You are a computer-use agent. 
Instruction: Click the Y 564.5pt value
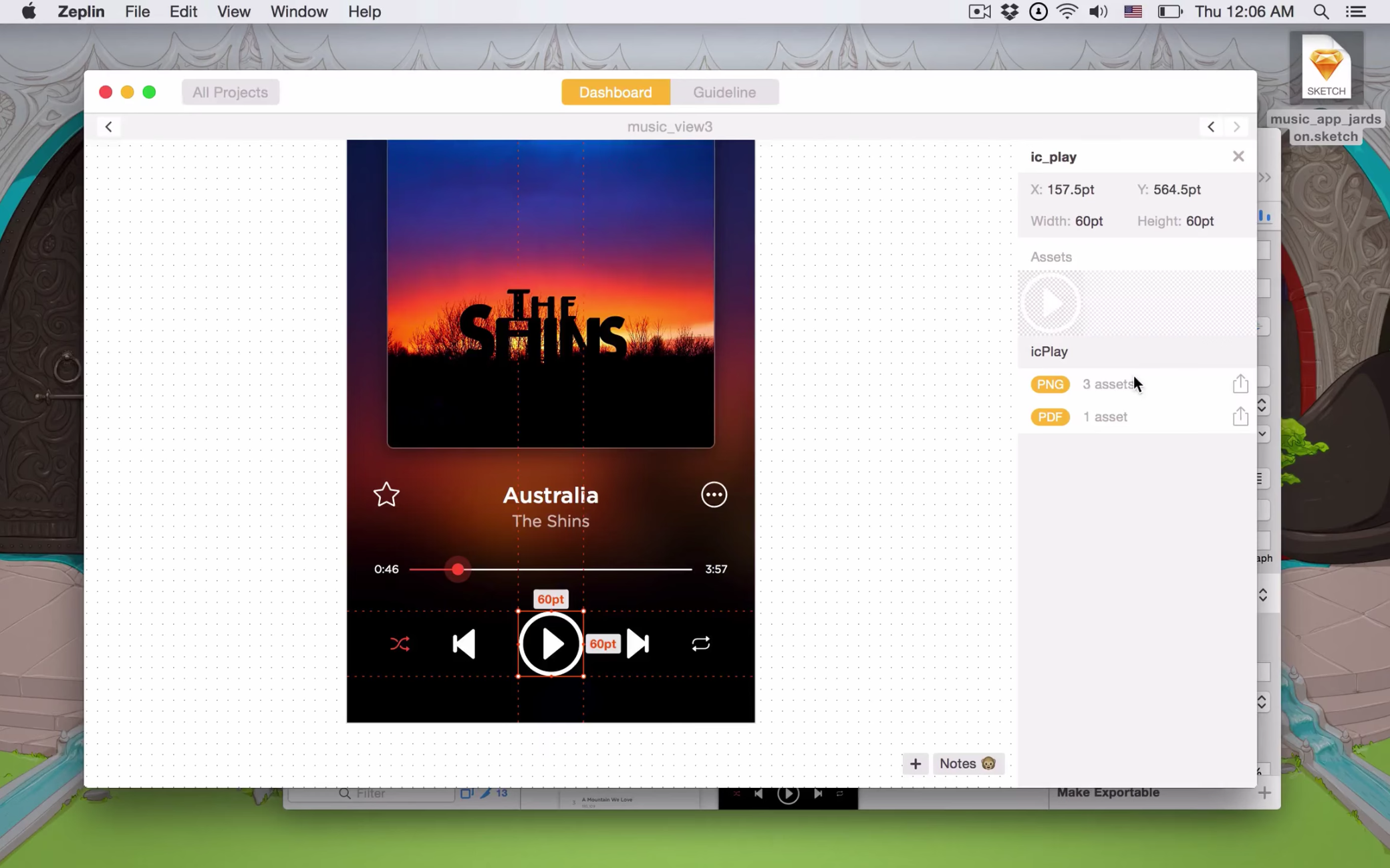1177,190
